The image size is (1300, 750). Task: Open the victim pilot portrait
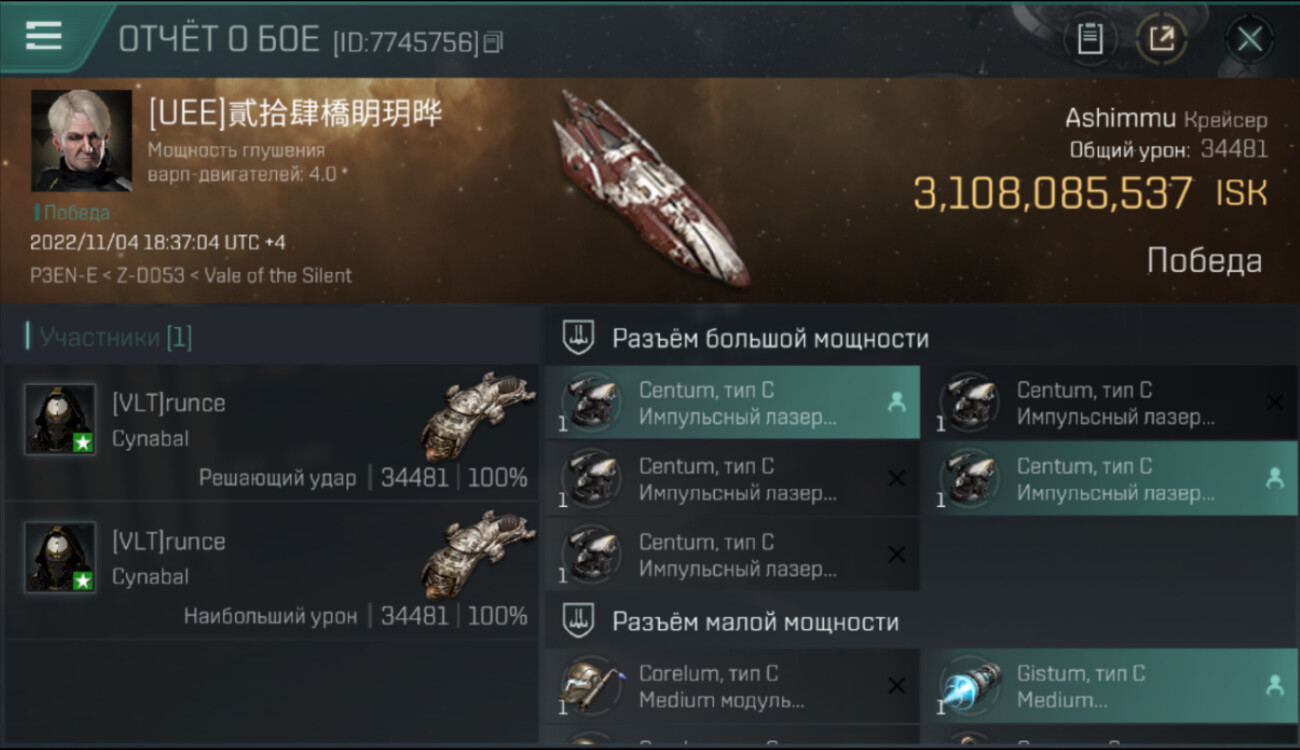(81, 141)
